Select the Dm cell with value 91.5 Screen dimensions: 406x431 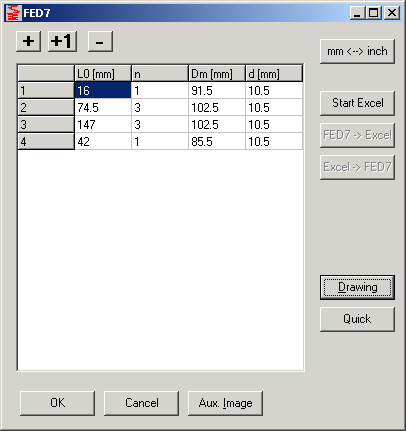click(217, 90)
